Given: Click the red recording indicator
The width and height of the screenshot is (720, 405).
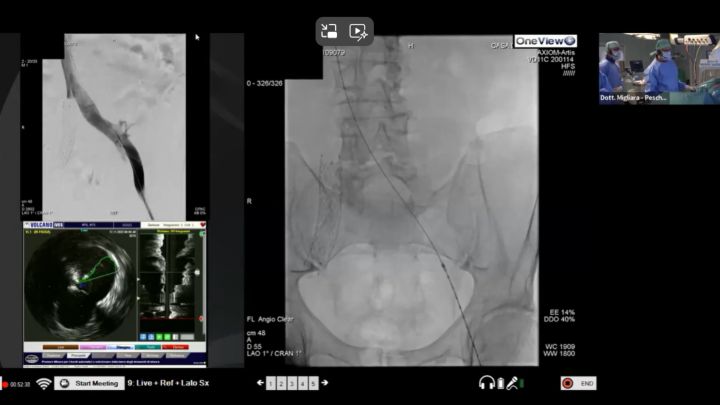Looking at the screenshot, I should pos(5,384).
